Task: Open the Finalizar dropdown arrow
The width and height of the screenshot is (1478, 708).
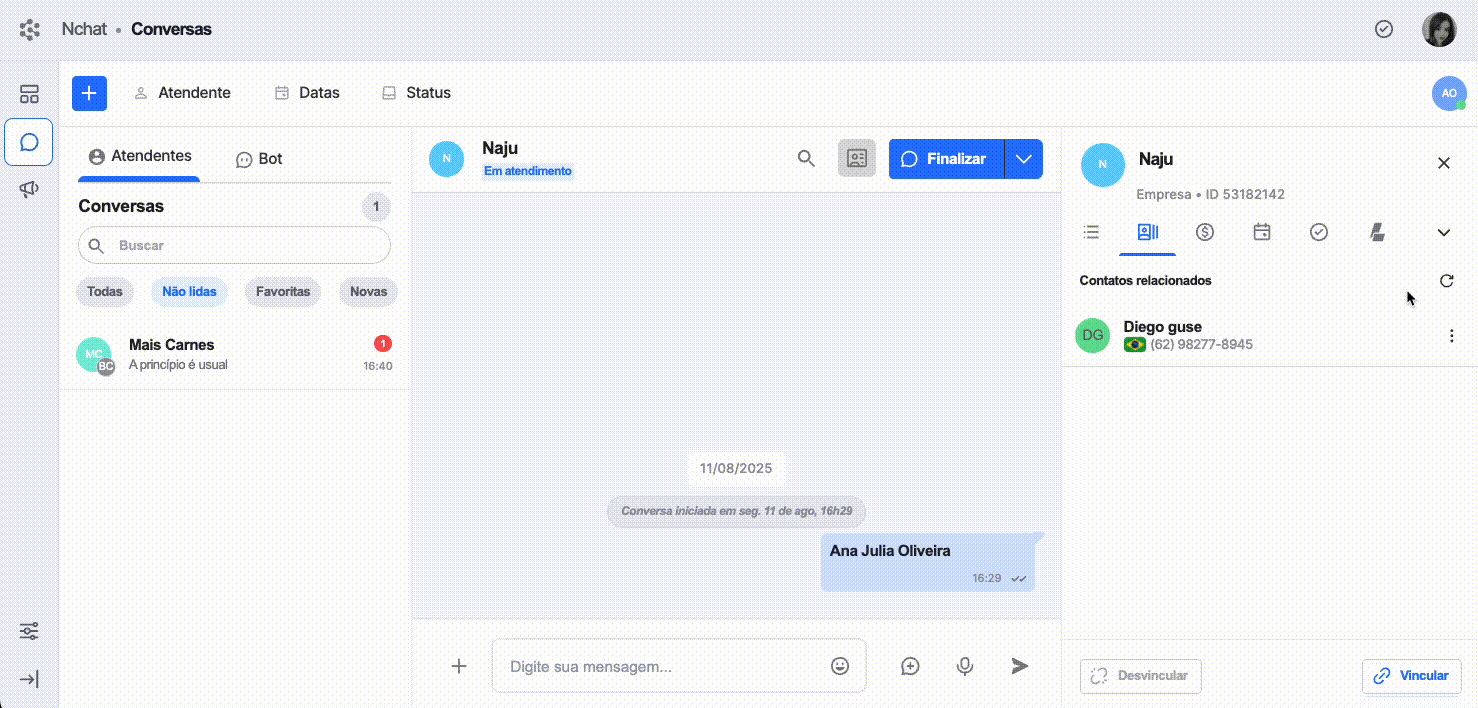Action: click(1024, 159)
